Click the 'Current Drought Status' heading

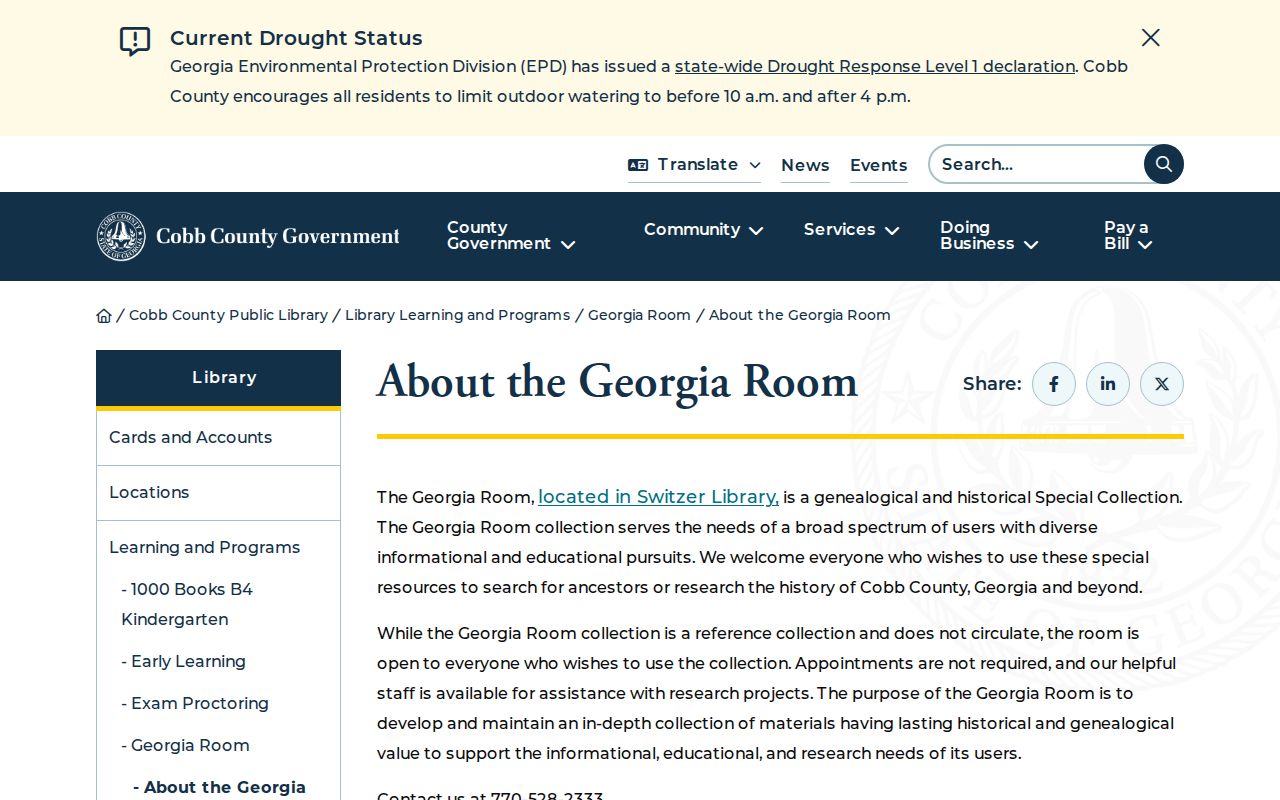tap(296, 38)
